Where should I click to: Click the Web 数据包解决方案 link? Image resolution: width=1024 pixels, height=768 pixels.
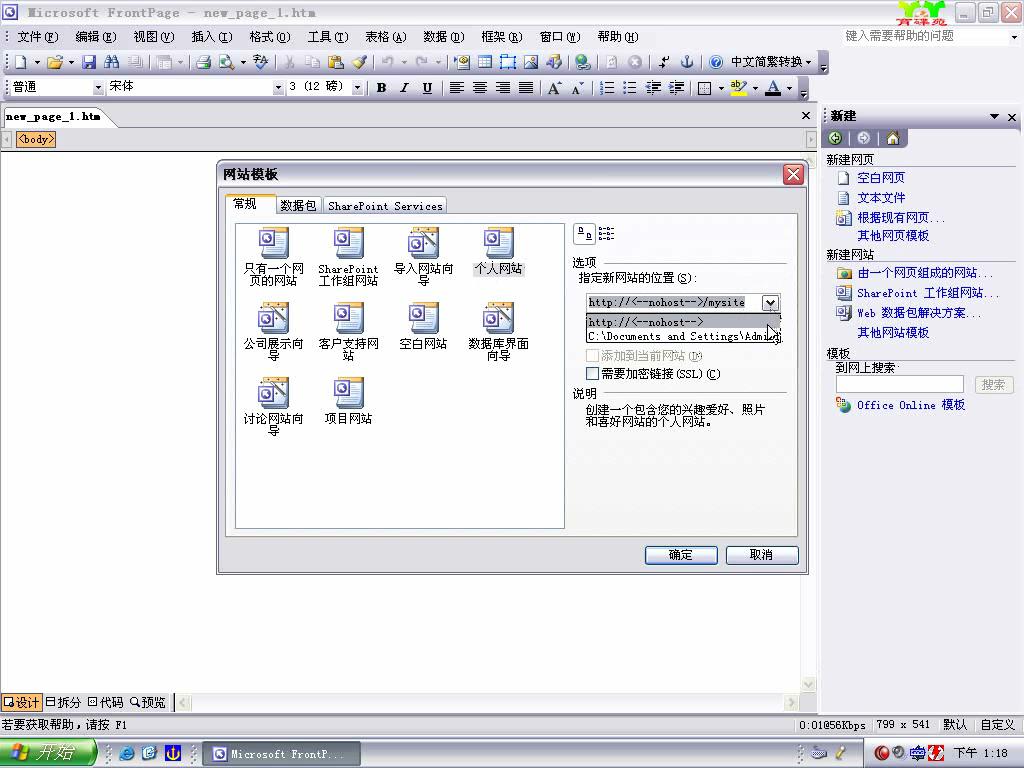(919, 313)
